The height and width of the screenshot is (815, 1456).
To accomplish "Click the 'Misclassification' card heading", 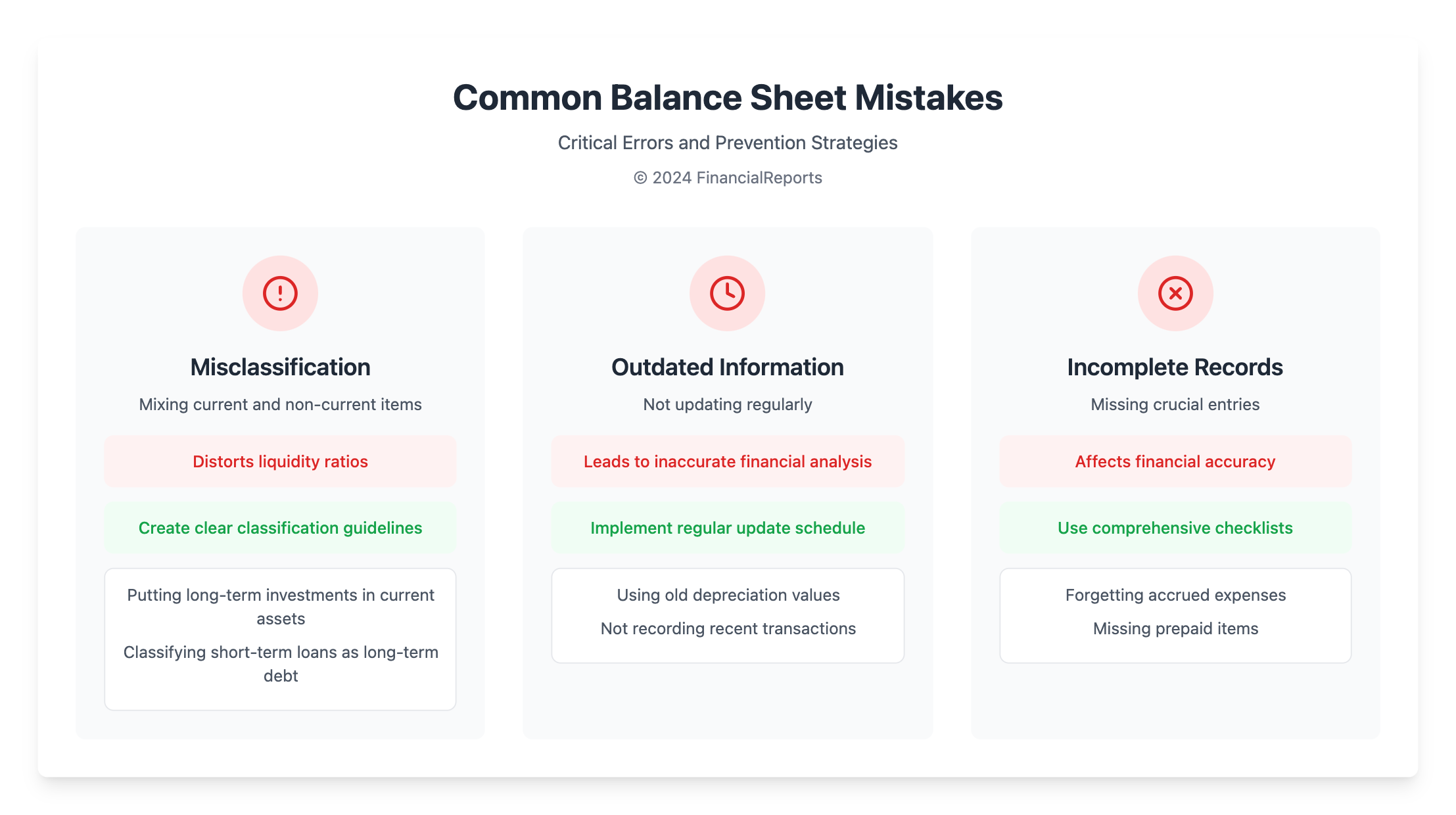I will pos(280,367).
